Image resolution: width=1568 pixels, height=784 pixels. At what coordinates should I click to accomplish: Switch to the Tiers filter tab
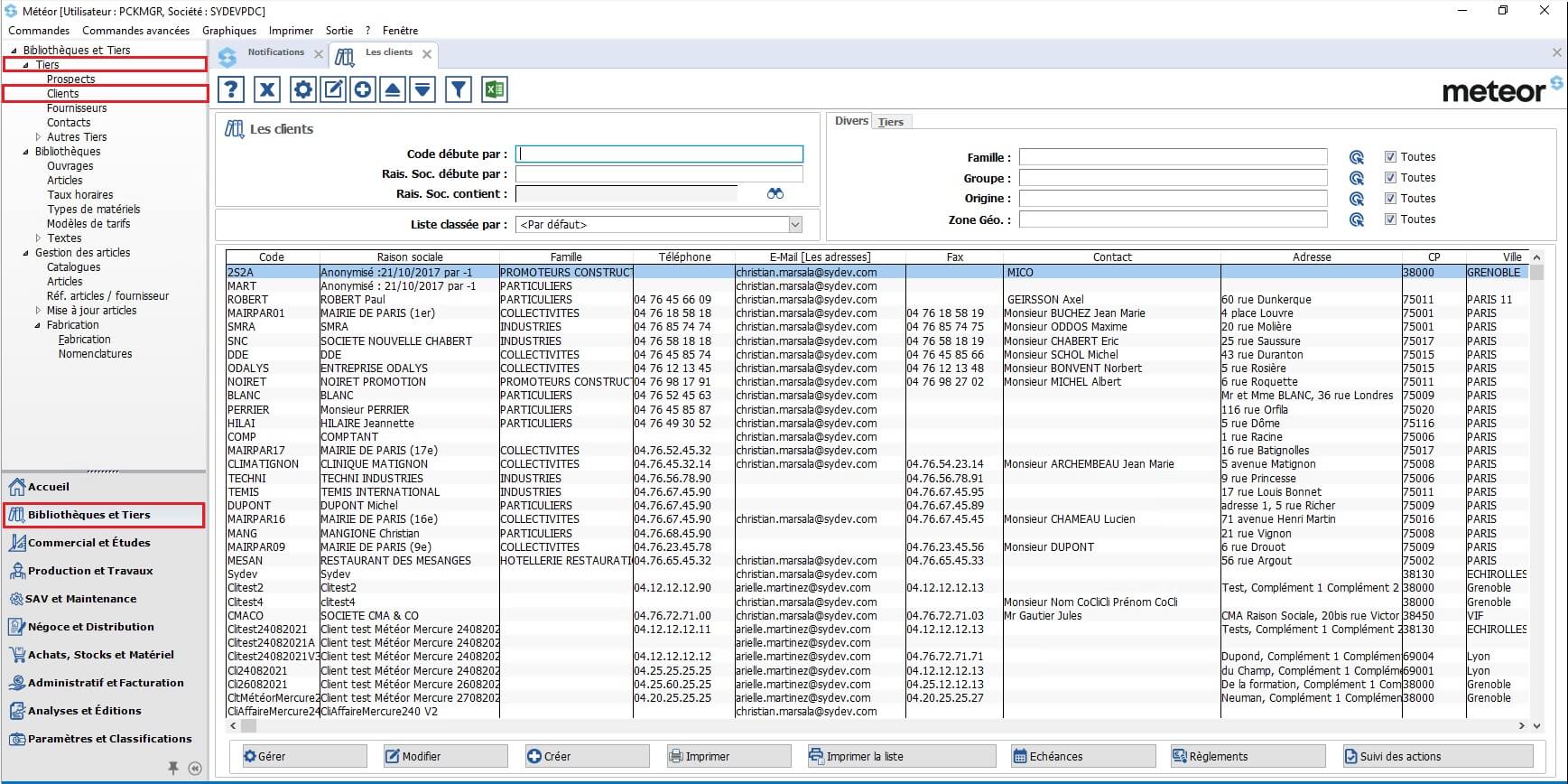coord(891,122)
